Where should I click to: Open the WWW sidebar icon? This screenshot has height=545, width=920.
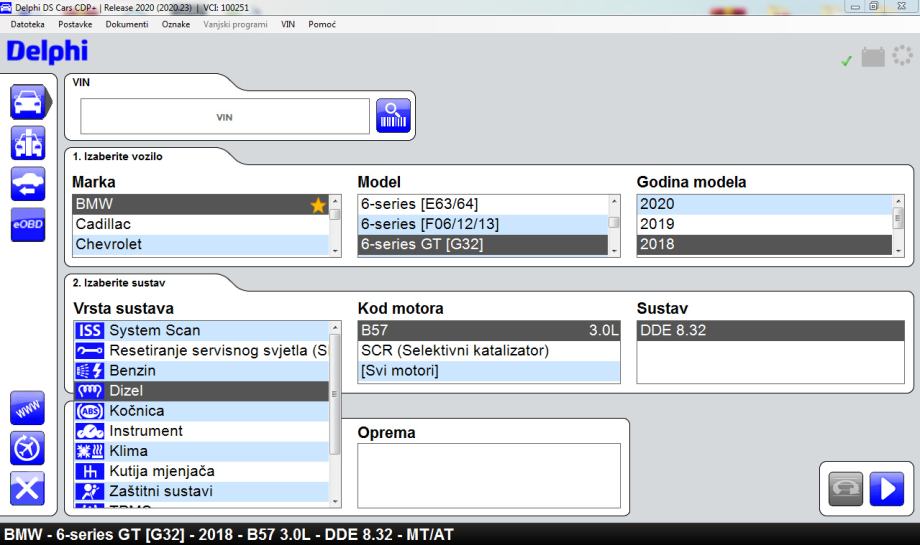click(x=28, y=408)
